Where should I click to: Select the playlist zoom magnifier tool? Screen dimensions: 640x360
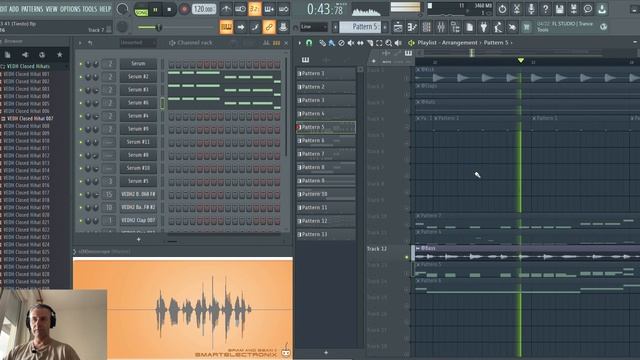coord(389,42)
